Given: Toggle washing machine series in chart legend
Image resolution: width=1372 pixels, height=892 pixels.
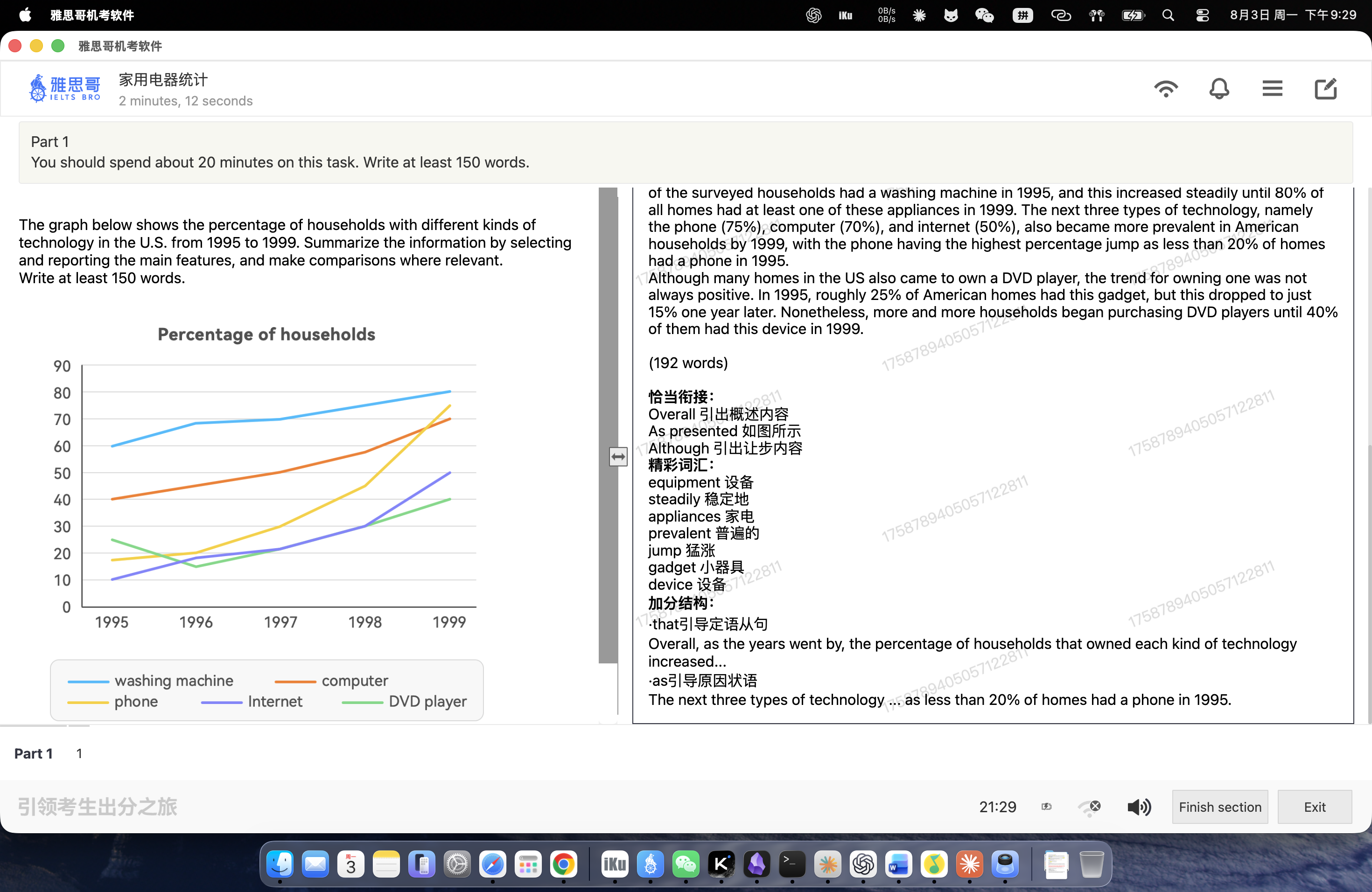Looking at the screenshot, I should pos(150,681).
